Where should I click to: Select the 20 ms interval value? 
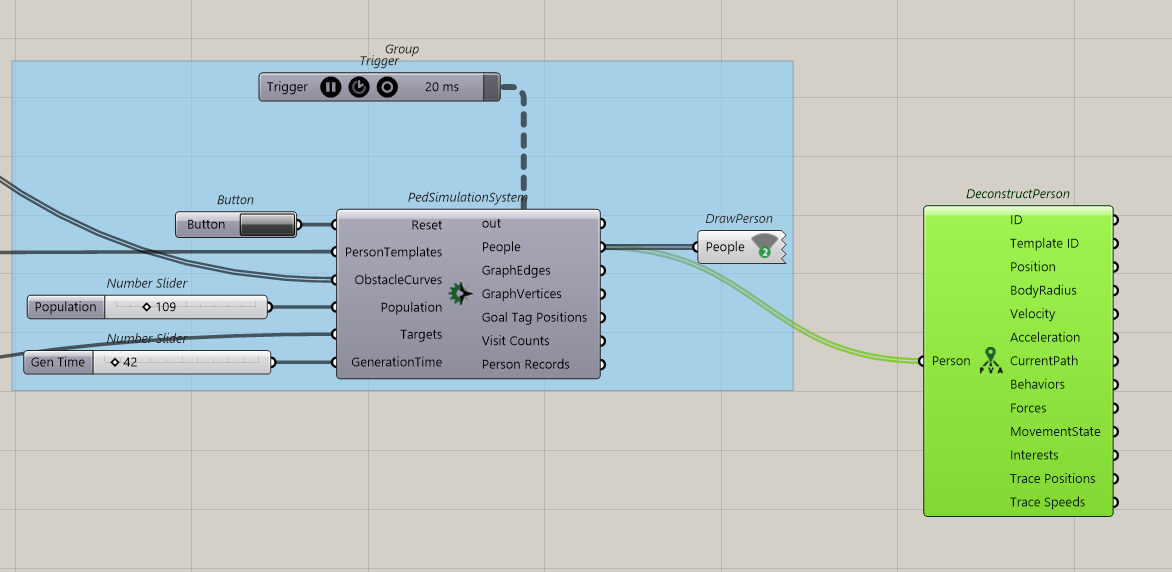click(442, 87)
